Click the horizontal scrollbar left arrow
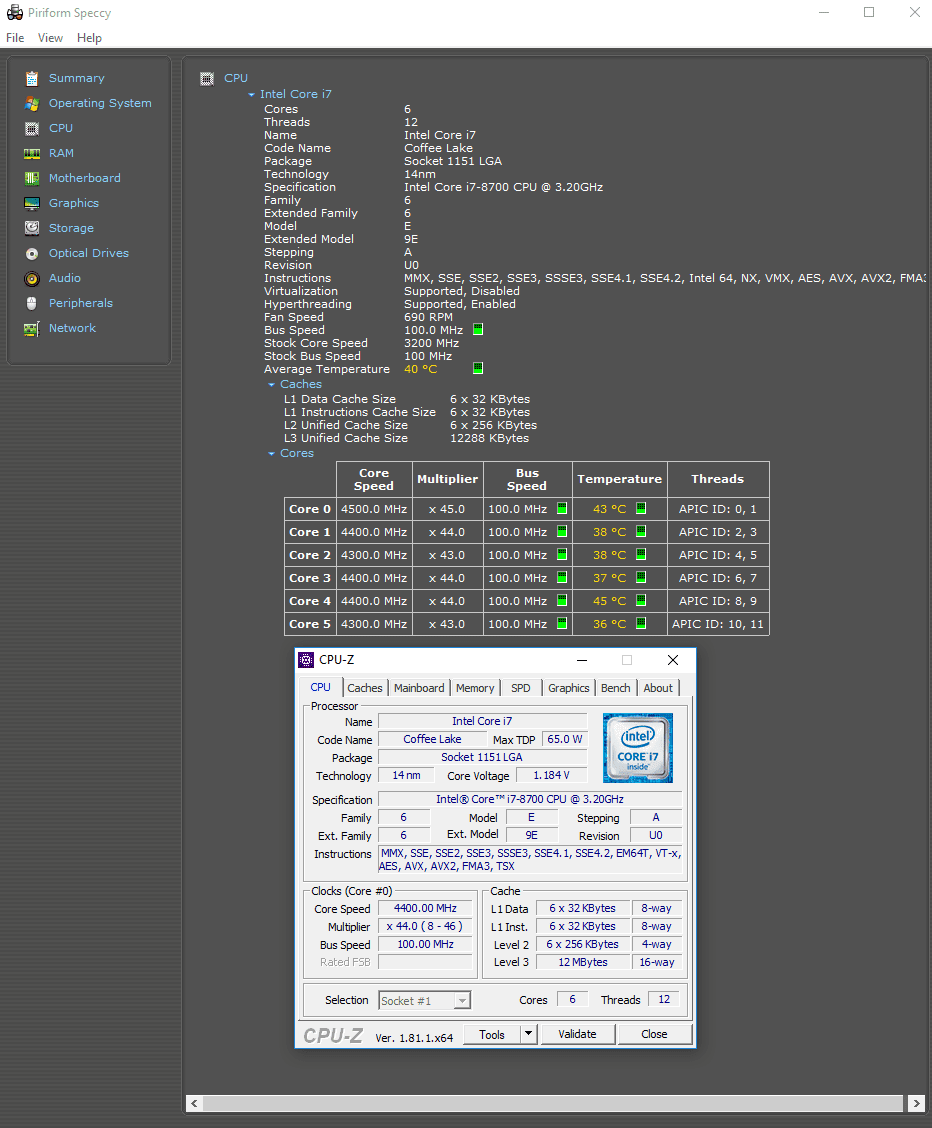The width and height of the screenshot is (932, 1128). (x=194, y=1103)
